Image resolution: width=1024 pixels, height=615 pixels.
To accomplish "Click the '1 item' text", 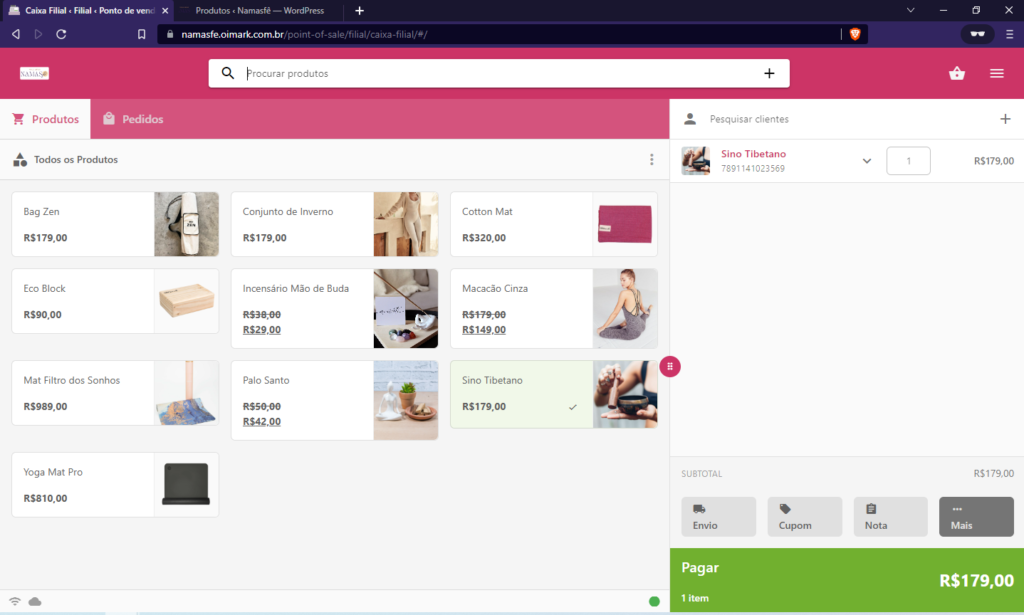I will pos(695,598).
